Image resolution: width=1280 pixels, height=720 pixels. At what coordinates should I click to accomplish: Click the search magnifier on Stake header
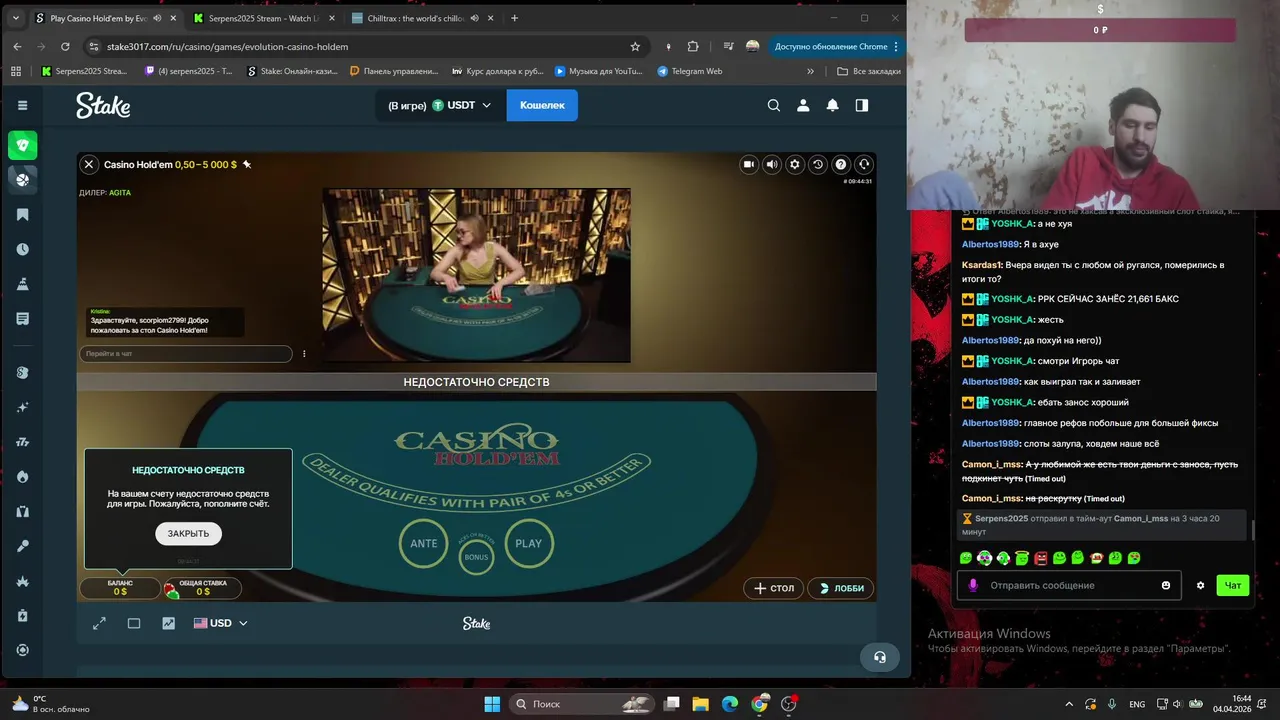773,105
